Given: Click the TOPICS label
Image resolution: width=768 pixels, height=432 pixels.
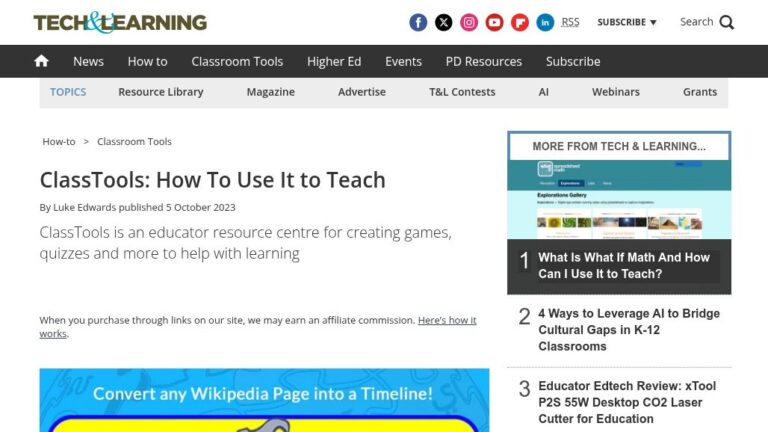Looking at the screenshot, I should [68, 92].
